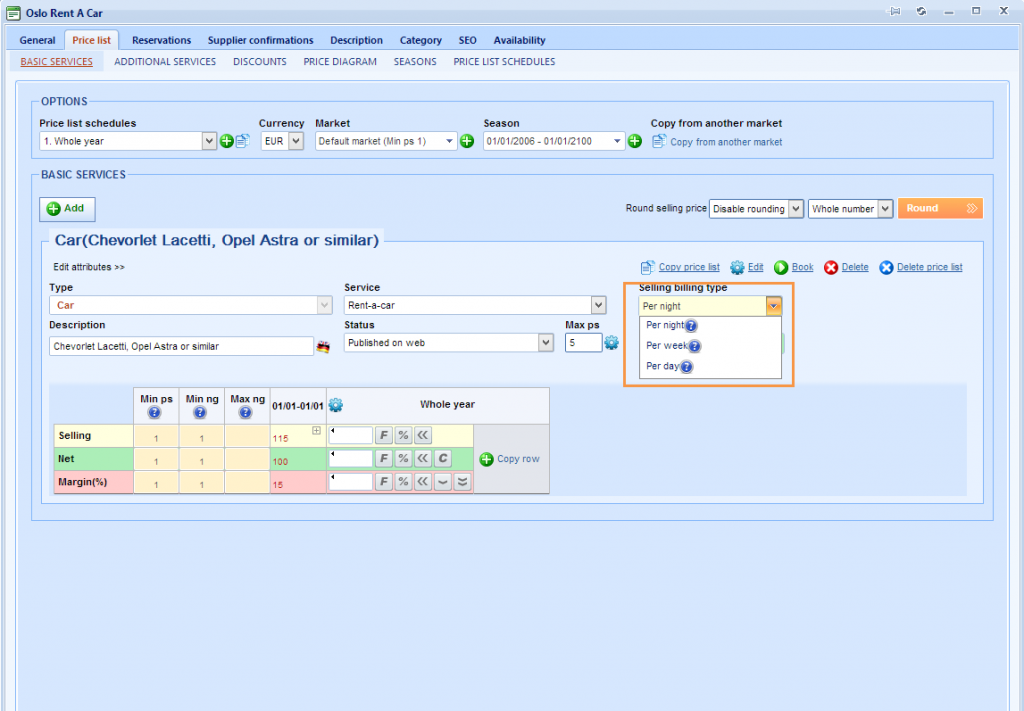The image size is (1024, 711).
Task: Click the gear icon on the date column header
Action: pyautogui.click(x=336, y=404)
